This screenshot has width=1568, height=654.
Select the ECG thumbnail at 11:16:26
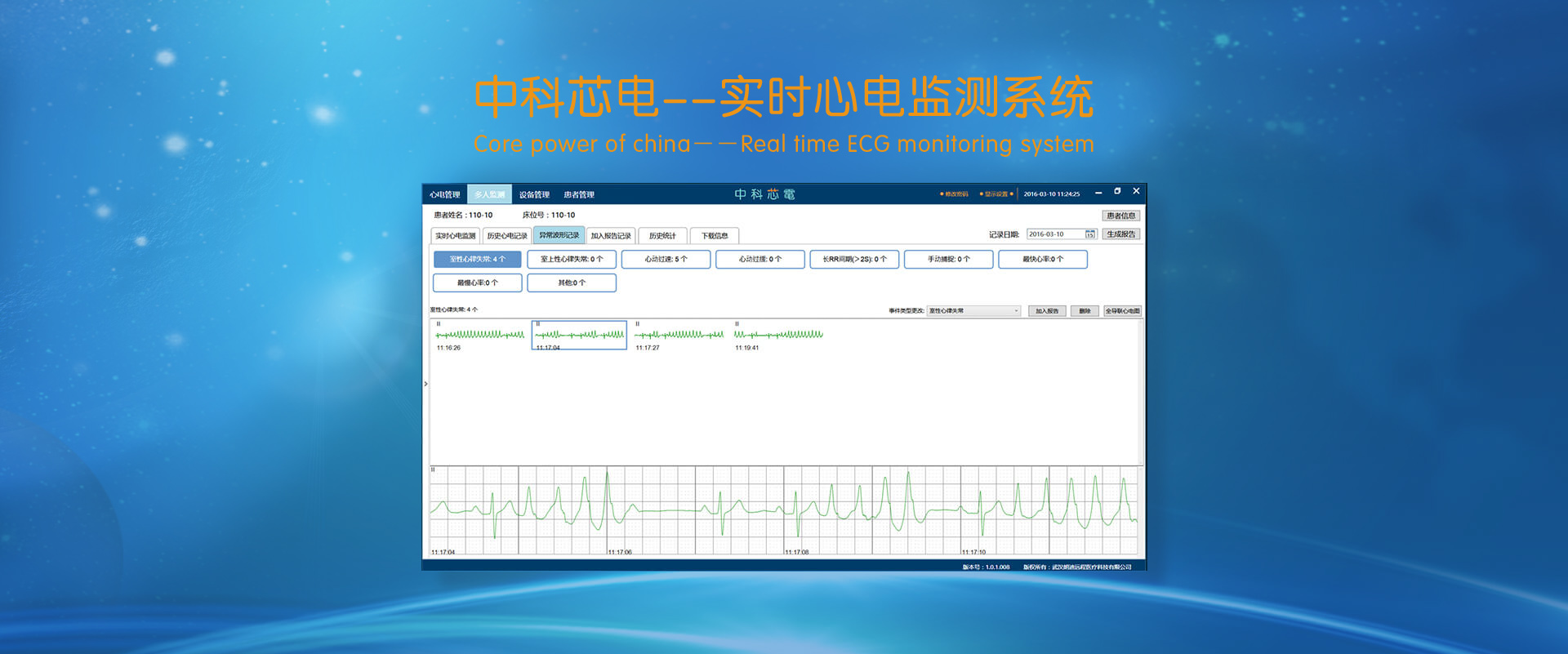480,336
